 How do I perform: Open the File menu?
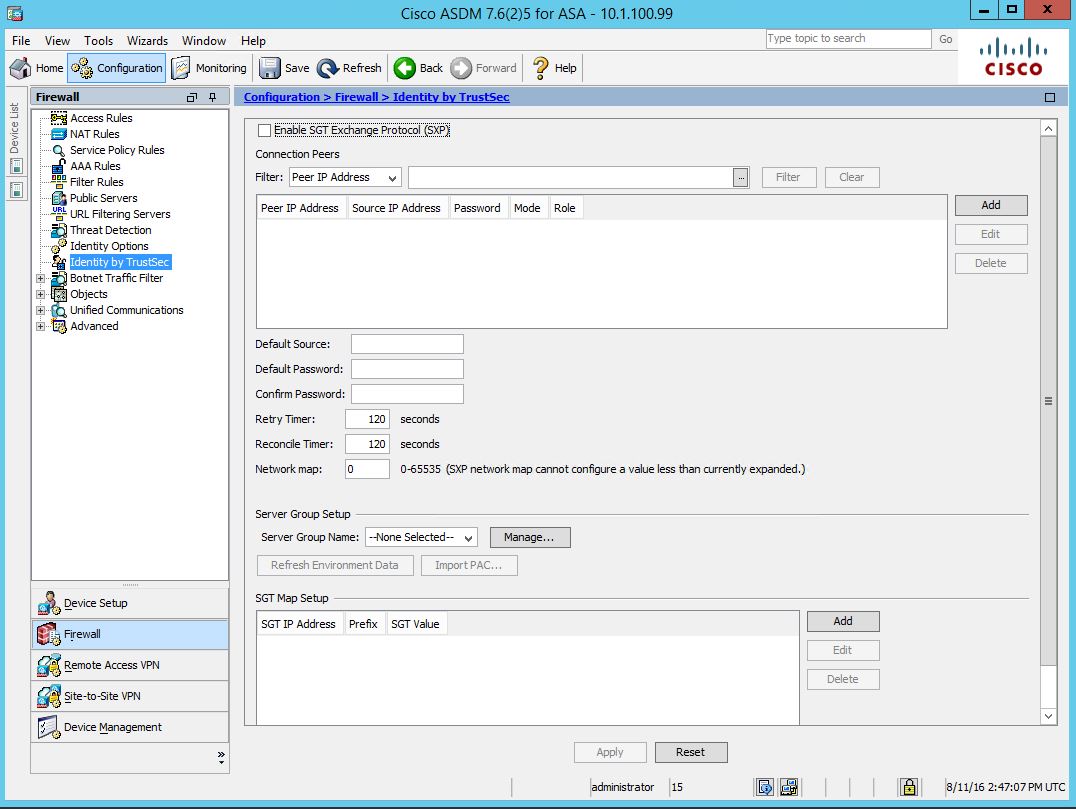(21, 40)
